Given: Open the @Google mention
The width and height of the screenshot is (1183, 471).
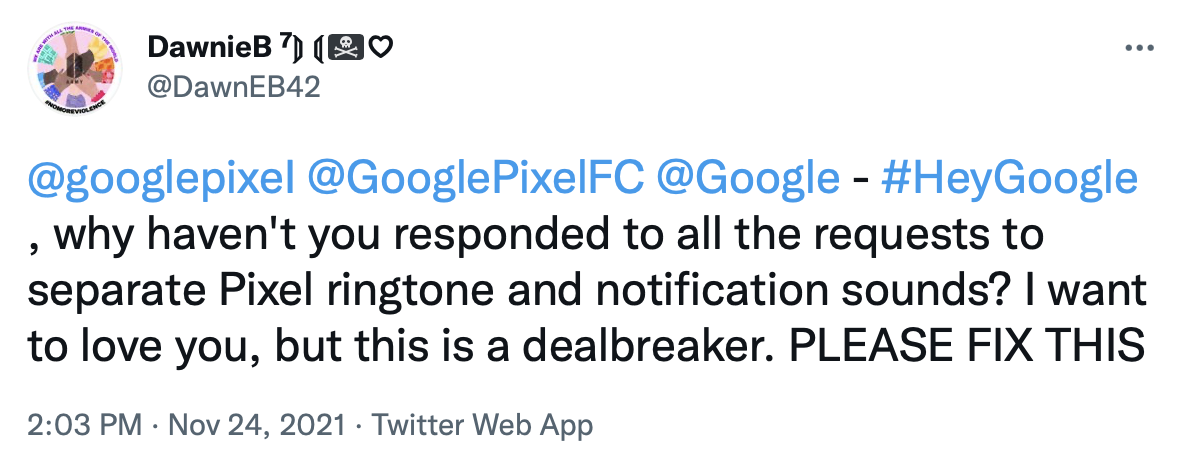Looking at the screenshot, I should click(x=747, y=179).
